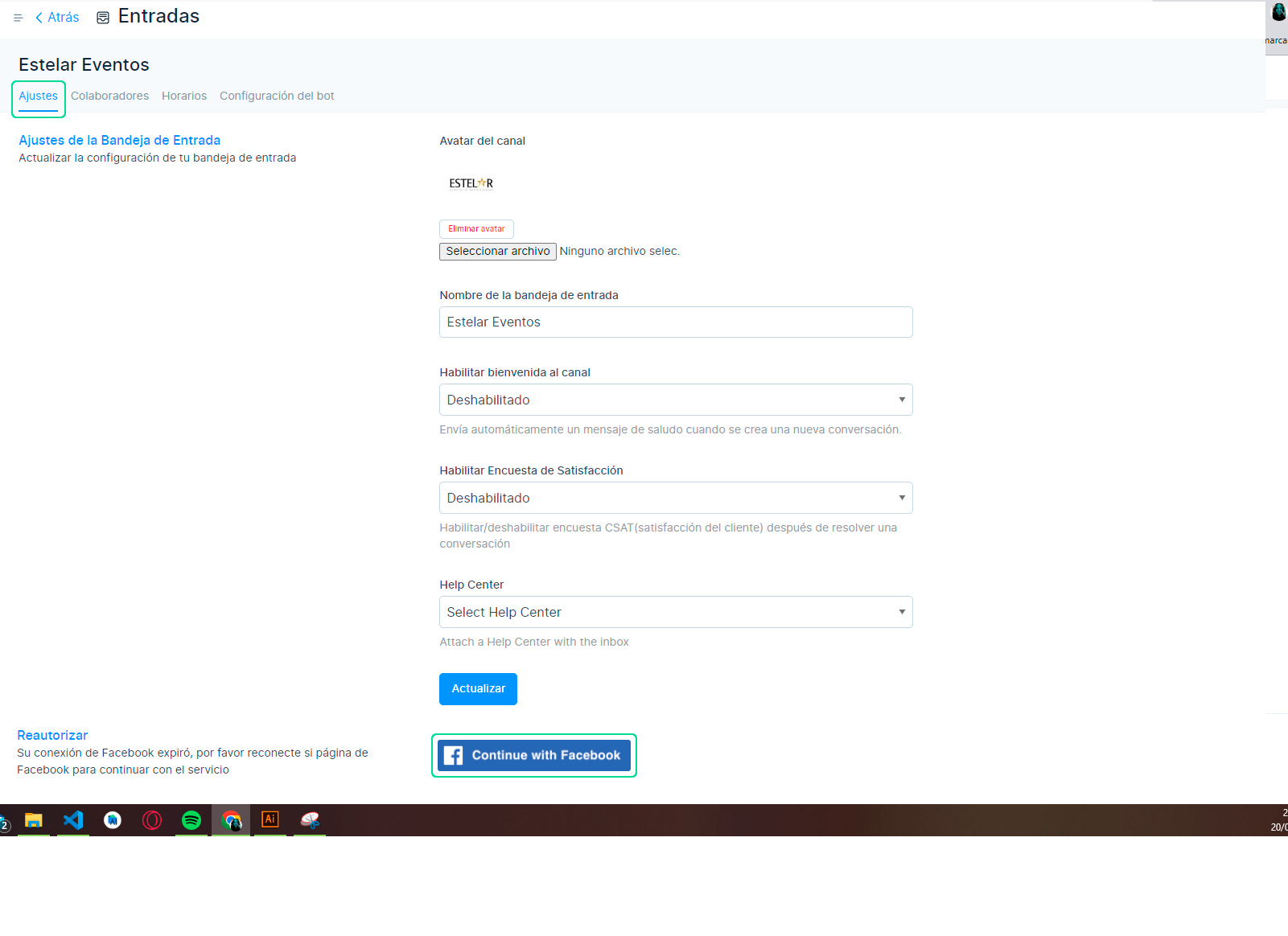Open the Select Help Center dropdown

coord(676,612)
